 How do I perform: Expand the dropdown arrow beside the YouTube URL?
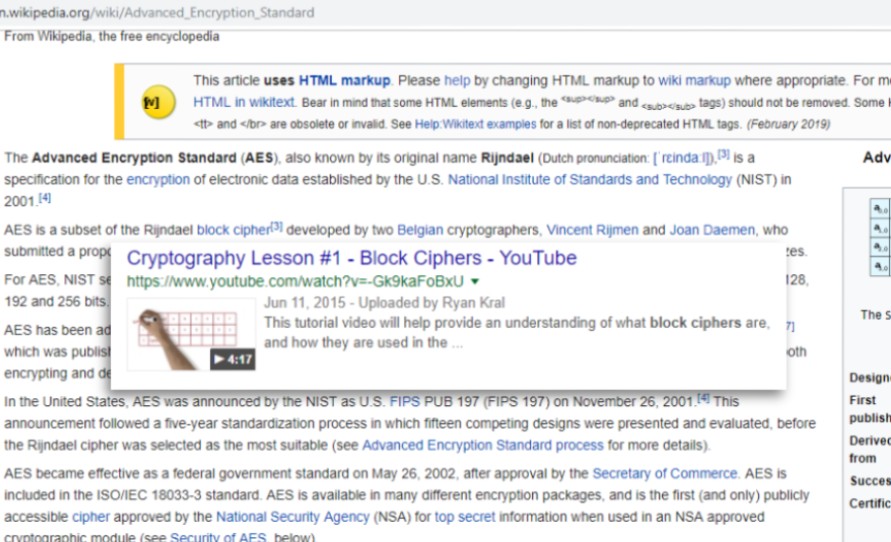(x=475, y=281)
